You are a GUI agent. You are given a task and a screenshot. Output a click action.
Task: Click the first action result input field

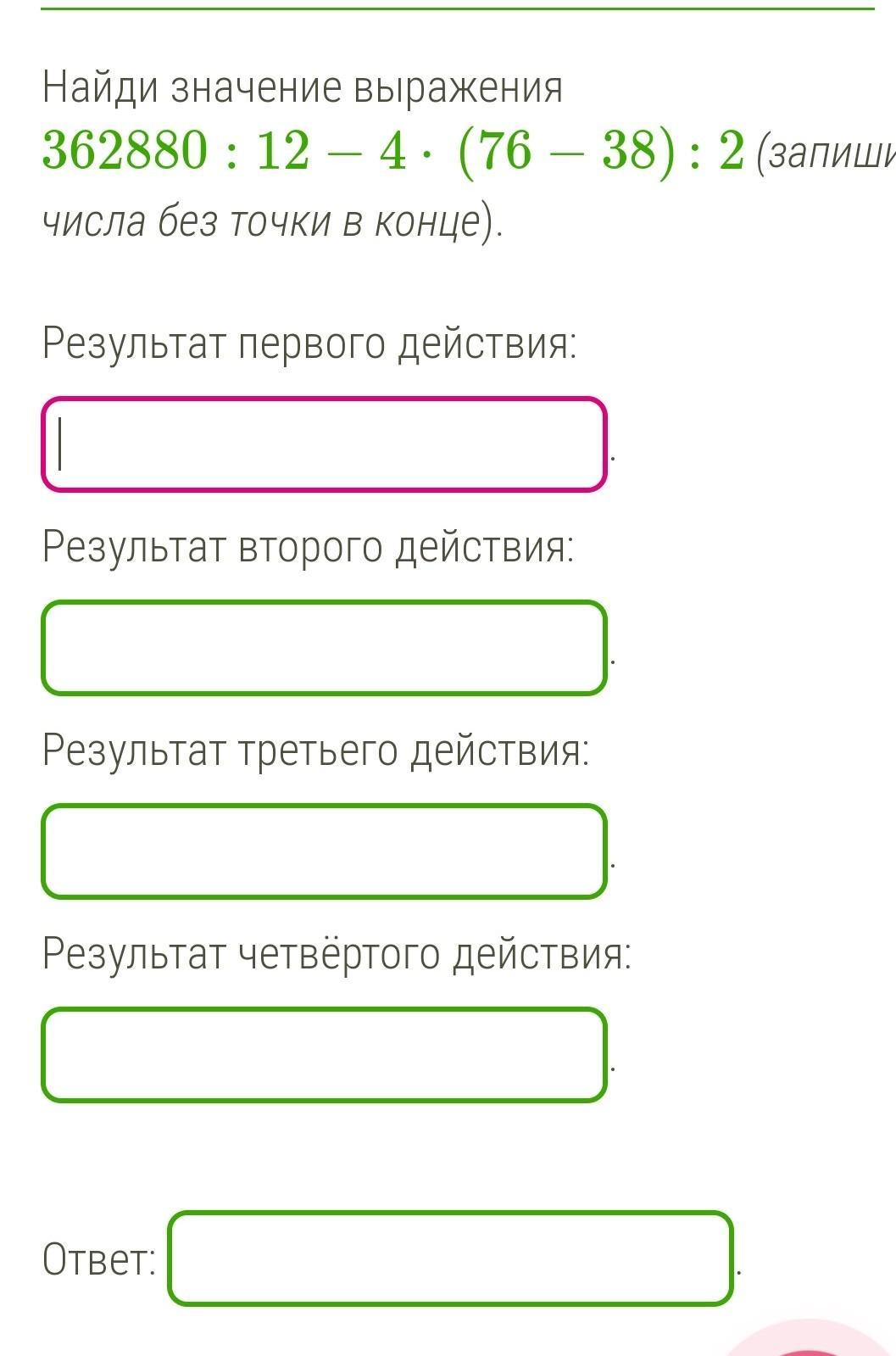point(324,444)
